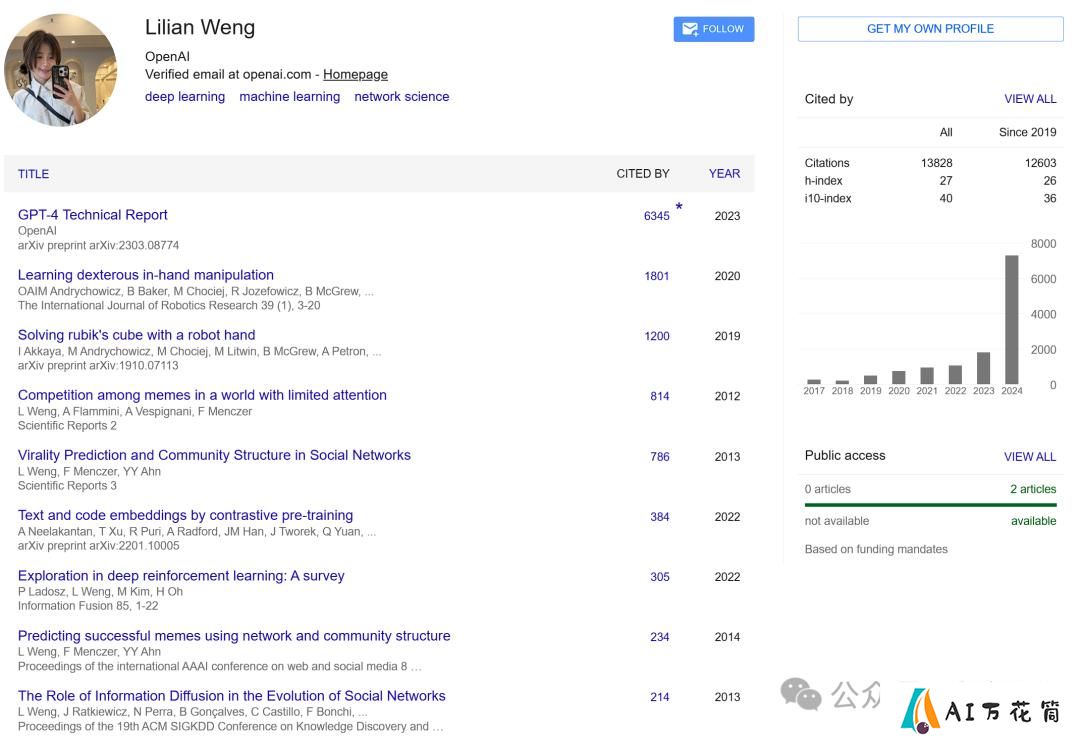Image resolution: width=1080 pixels, height=739 pixels.
Task: Click year 2012 in the Competition among memes row
Action: click(x=727, y=396)
